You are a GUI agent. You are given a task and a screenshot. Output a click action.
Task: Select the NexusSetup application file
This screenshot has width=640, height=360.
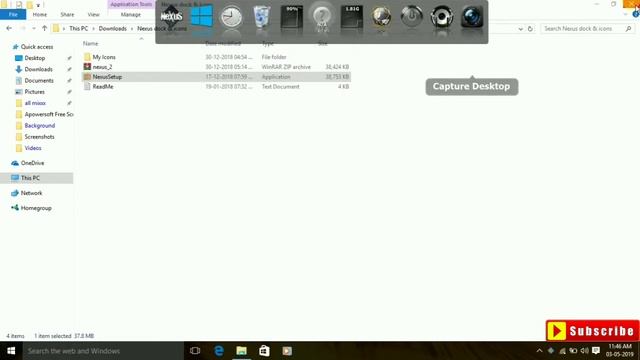coord(107,77)
